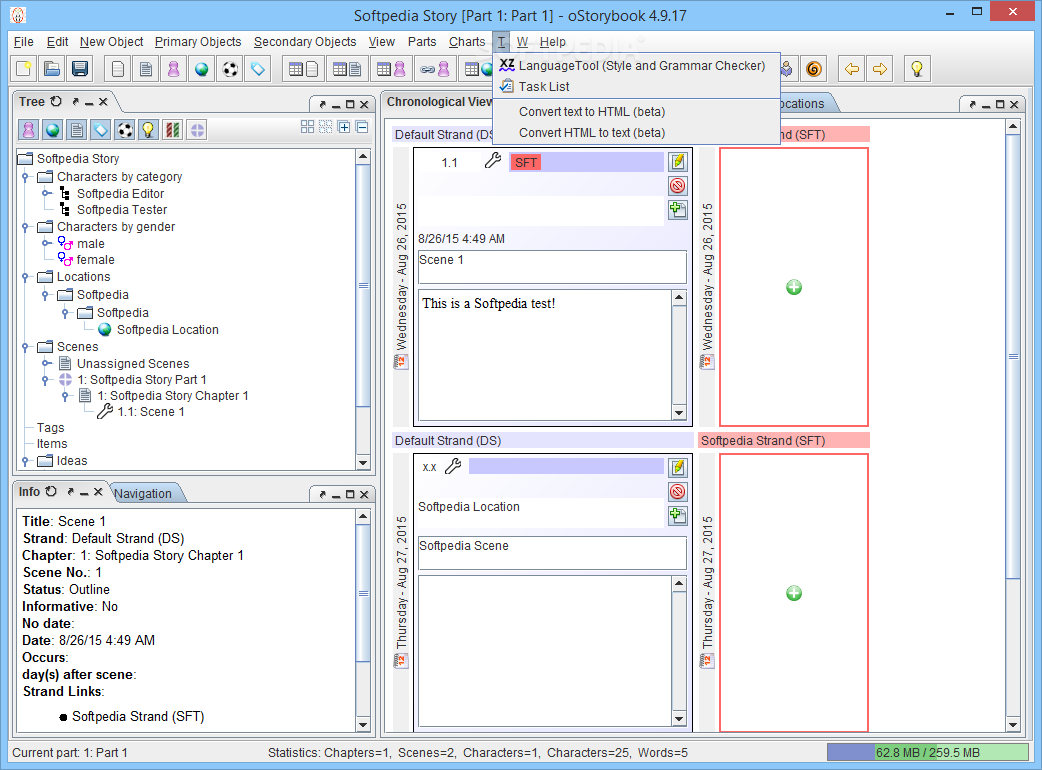Toggle scenes document filter in Tree toolbar
The width and height of the screenshot is (1042, 770).
[76, 130]
